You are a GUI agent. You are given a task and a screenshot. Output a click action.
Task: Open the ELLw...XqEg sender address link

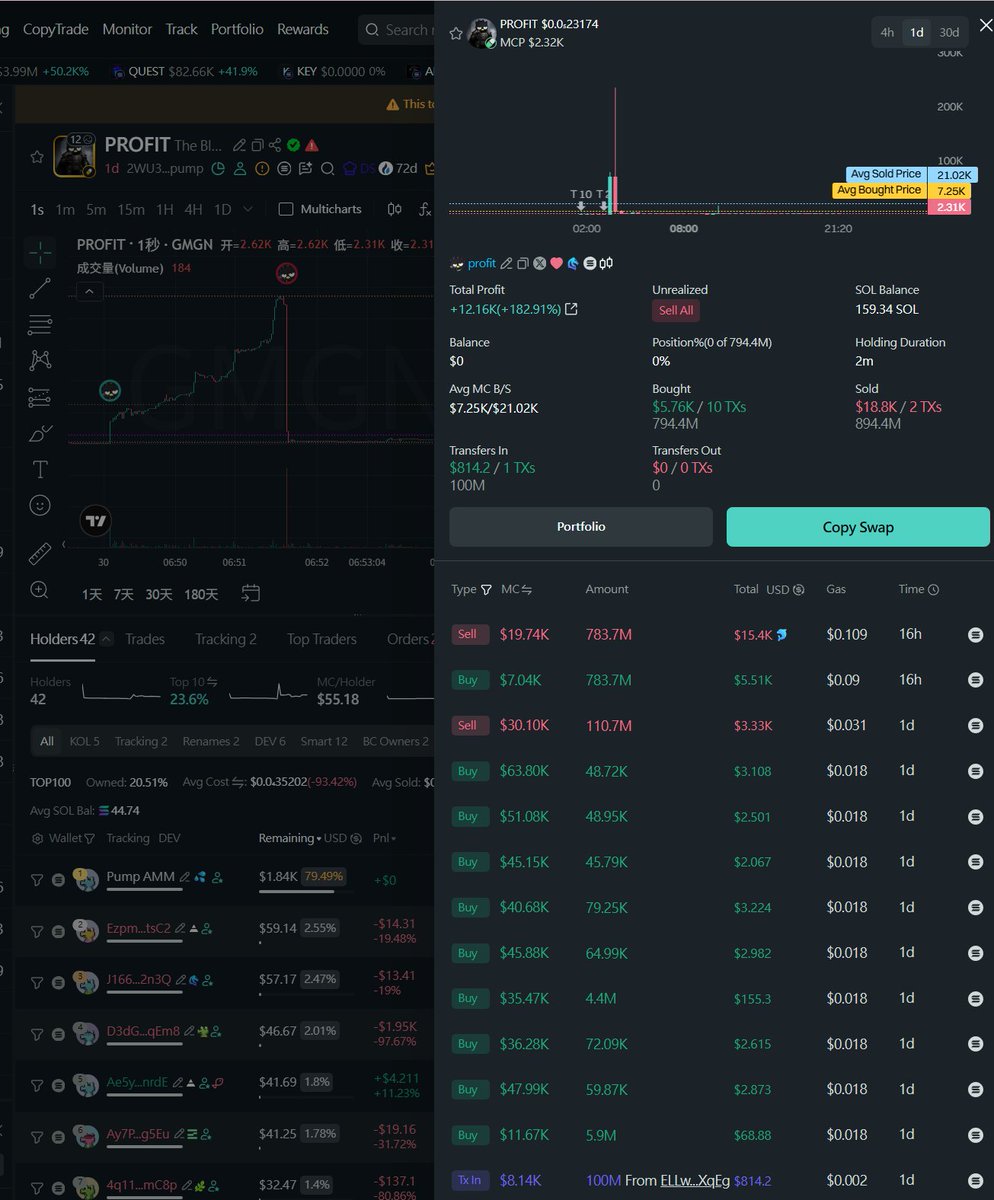[694, 1181]
